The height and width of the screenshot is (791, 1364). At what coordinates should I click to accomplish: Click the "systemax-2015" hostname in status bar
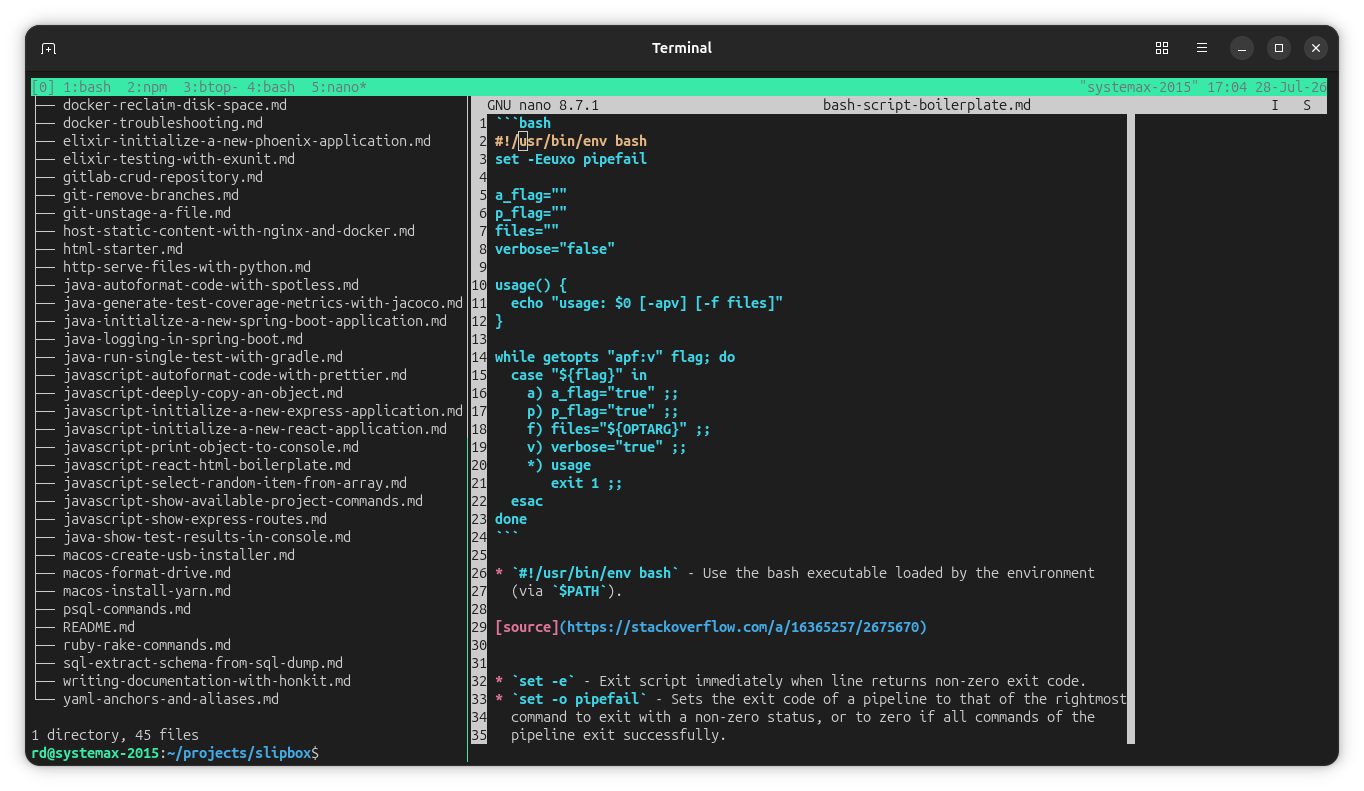point(1139,87)
